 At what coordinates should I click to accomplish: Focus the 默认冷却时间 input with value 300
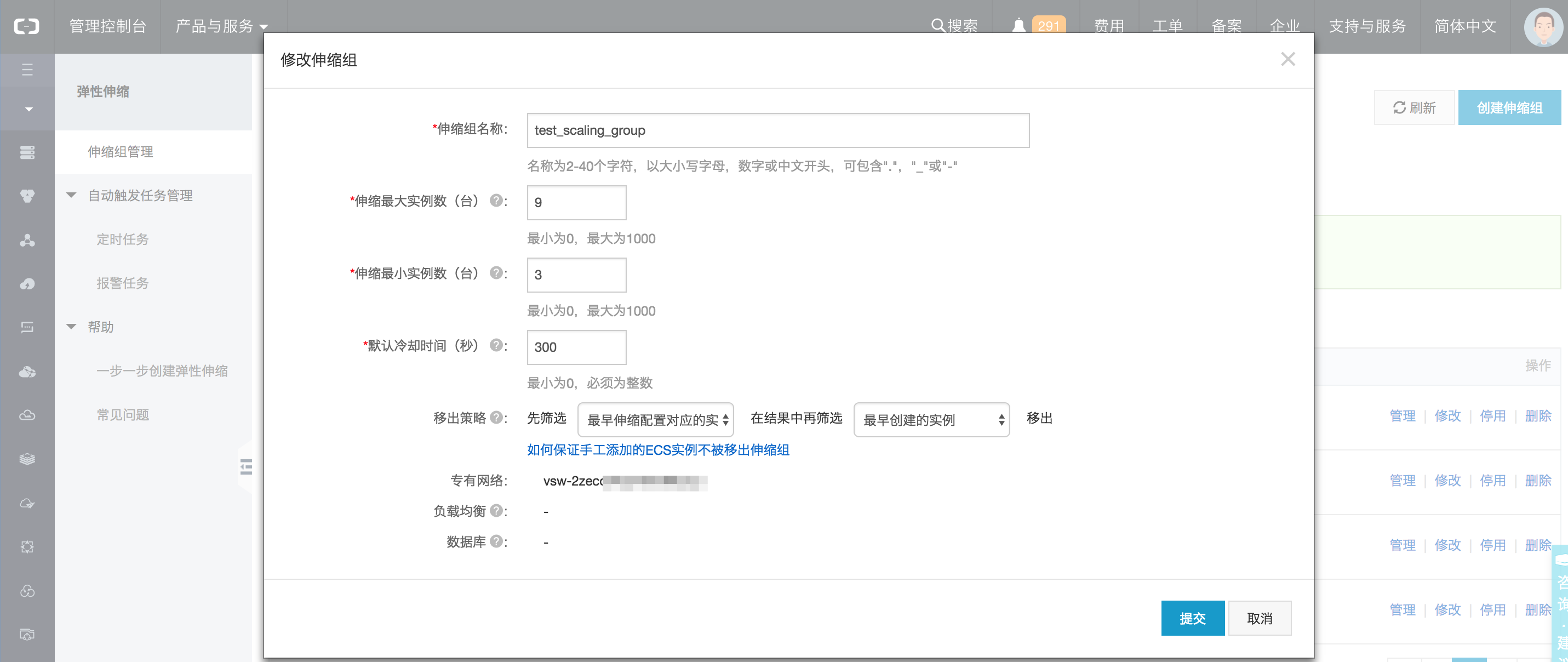click(x=576, y=347)
